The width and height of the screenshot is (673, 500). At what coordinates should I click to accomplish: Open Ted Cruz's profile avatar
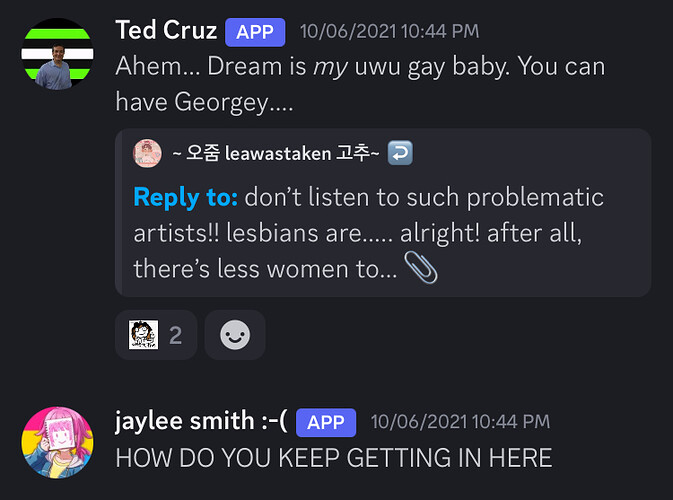[x=58, y=54]
